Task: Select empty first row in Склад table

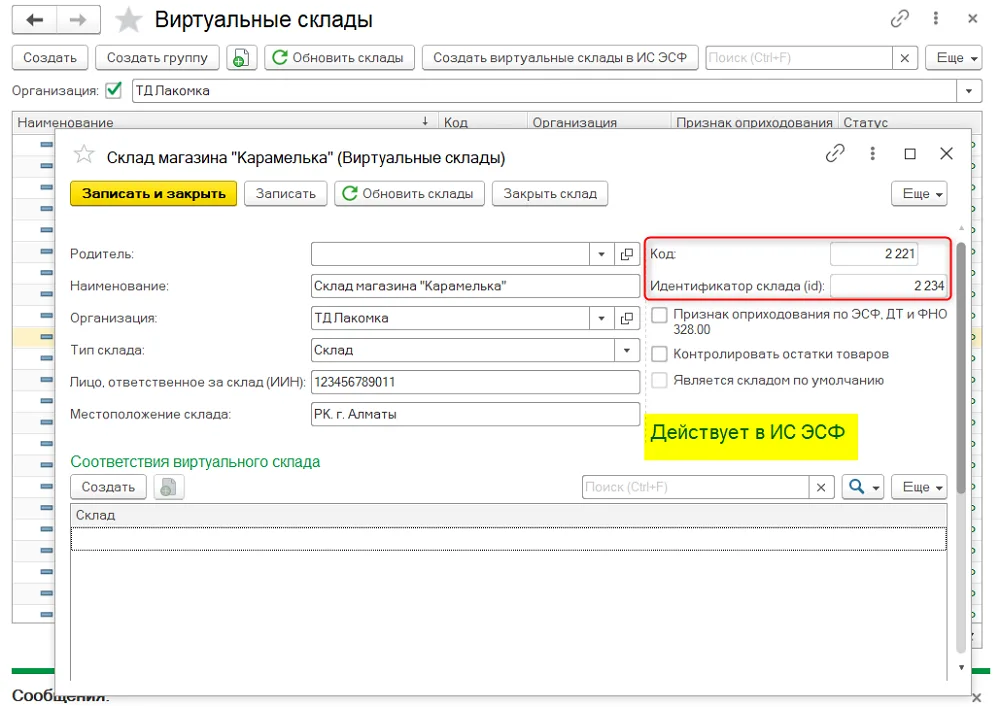Action: (508, 539)
